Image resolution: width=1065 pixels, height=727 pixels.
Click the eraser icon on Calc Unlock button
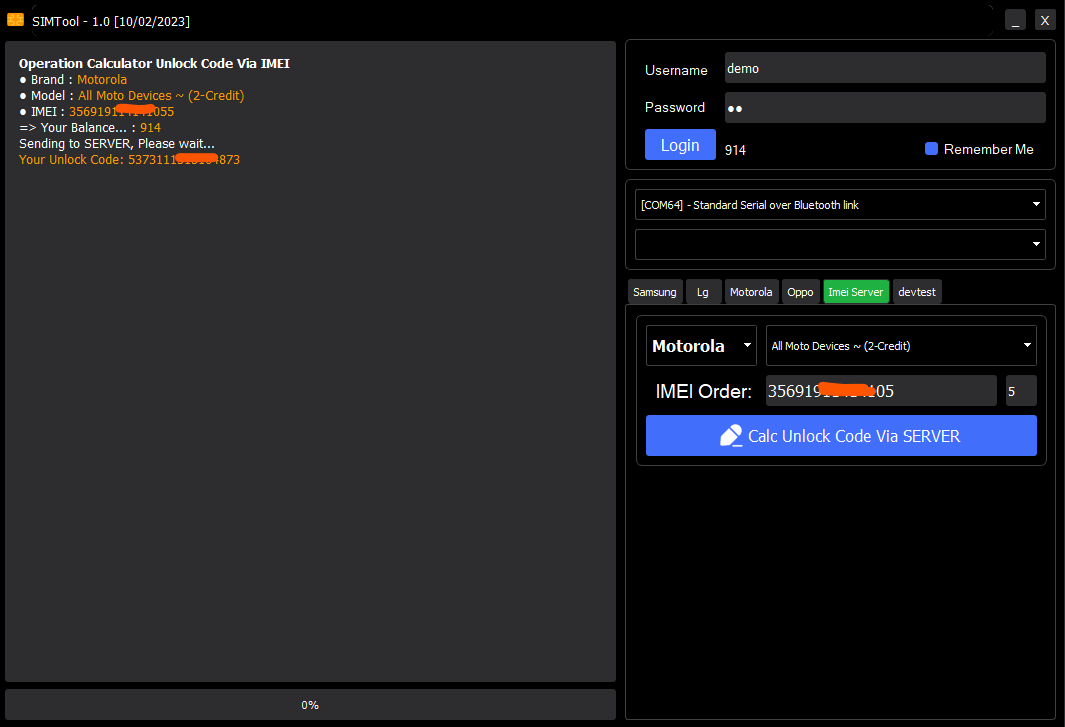731,436
